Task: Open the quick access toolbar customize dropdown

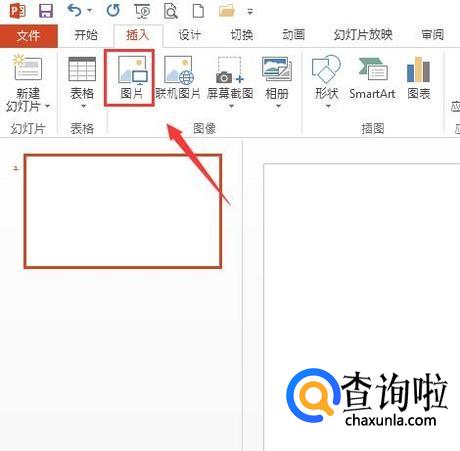Action: [250, 12]
